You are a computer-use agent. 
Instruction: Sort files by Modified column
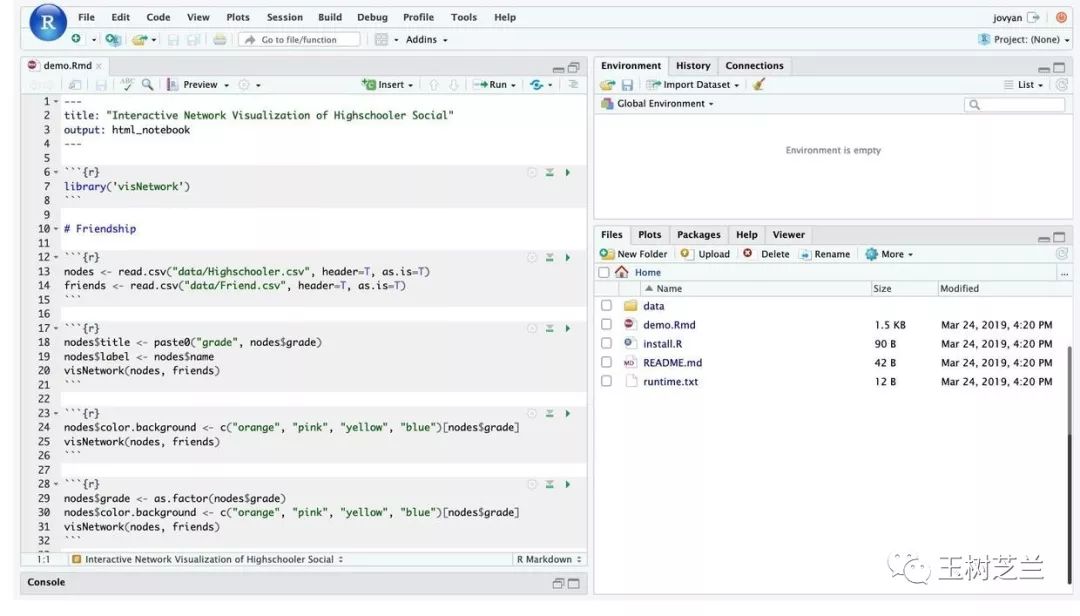click(x=959, y=289)
